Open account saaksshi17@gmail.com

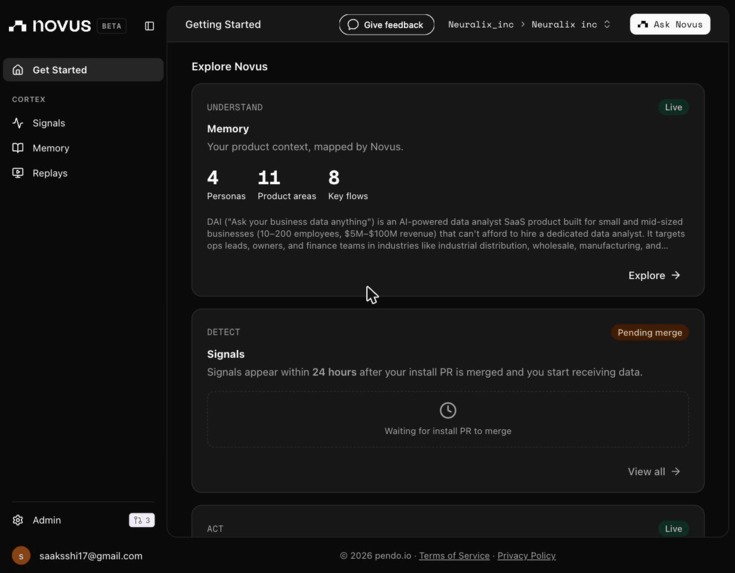[91, 556]
